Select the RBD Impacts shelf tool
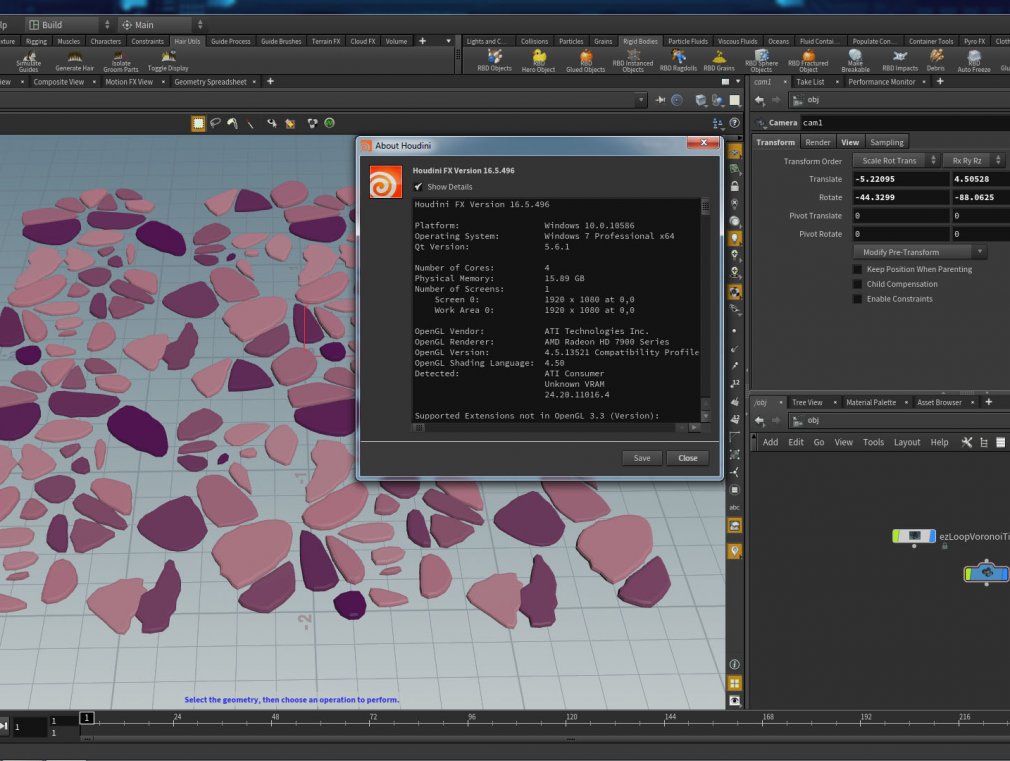This screenshot has width=1010, height=761. (x=900, y=60)
